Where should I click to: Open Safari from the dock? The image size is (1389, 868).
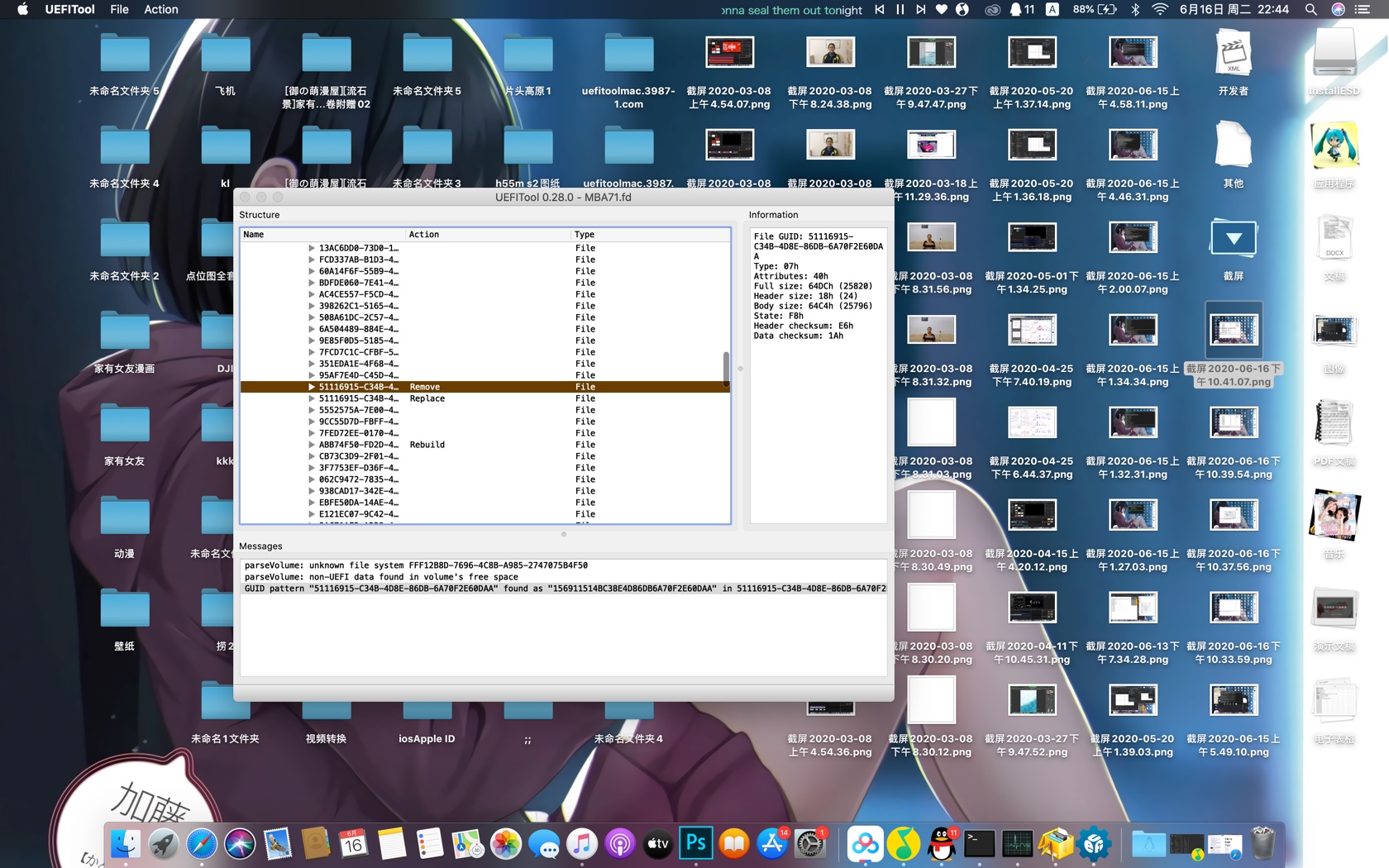(x=202, y=844)
